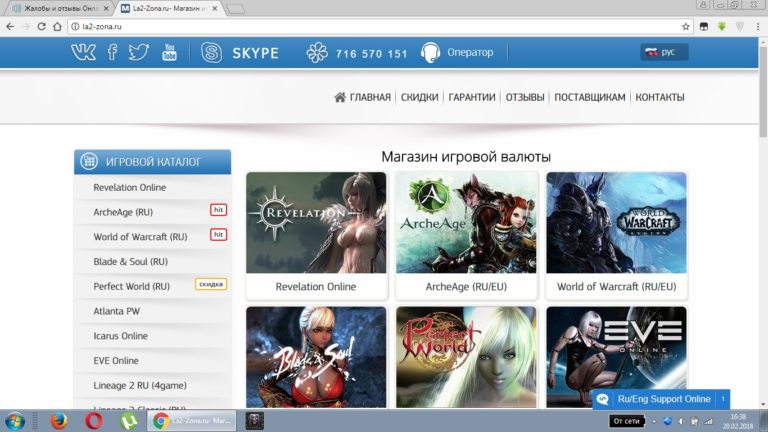The width and height of the screenshot is (768, 432).
Task: Open the Оператор chat link
Action: pos(470,52)
